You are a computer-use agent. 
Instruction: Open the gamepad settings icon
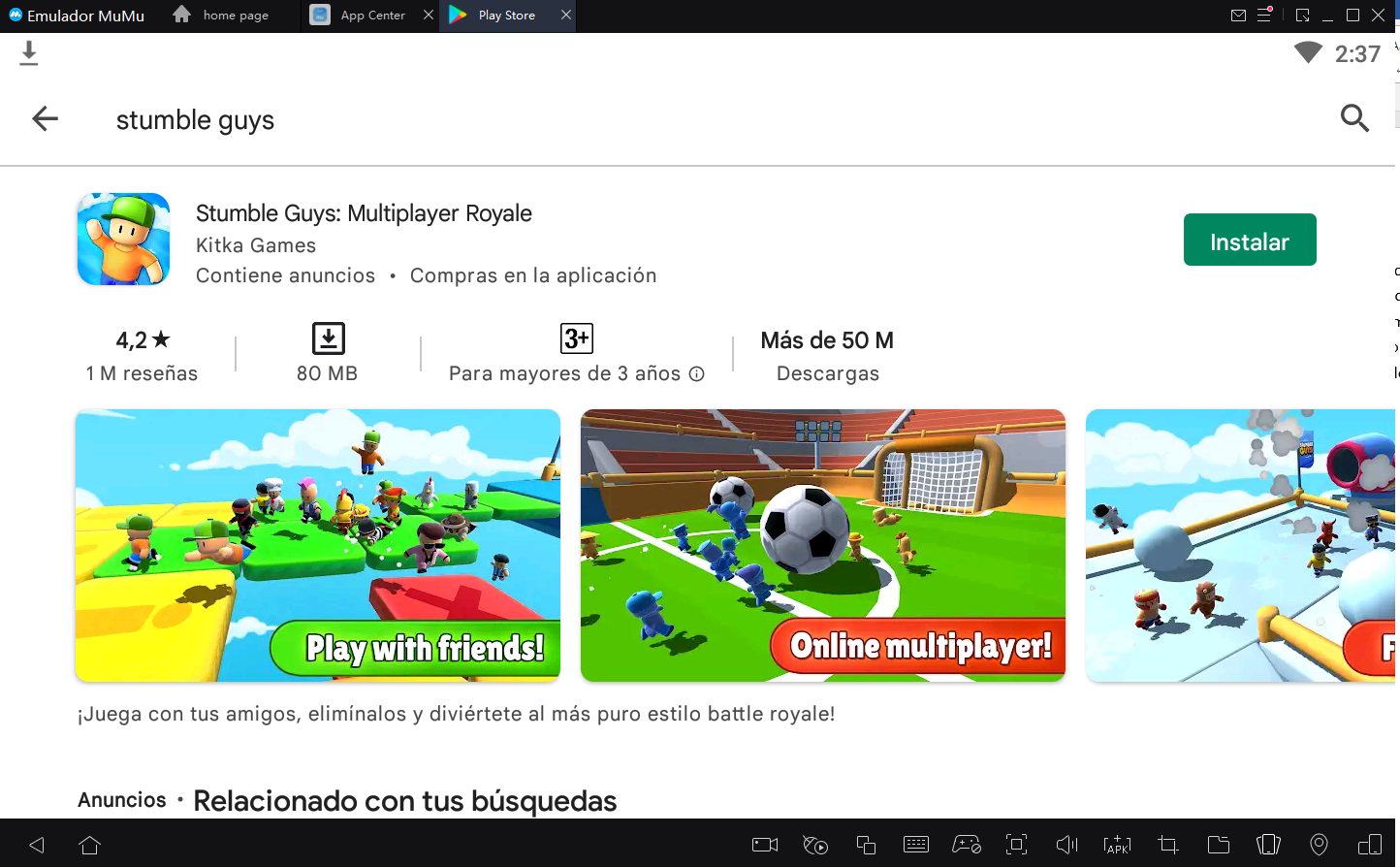point(966,845)
